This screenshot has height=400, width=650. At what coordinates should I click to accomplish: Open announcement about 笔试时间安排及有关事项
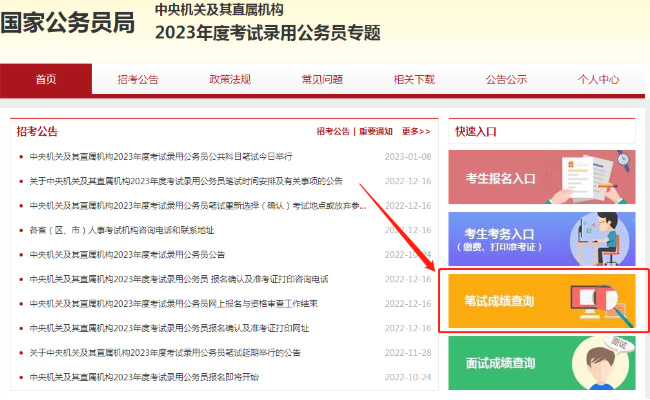[186, 181]
